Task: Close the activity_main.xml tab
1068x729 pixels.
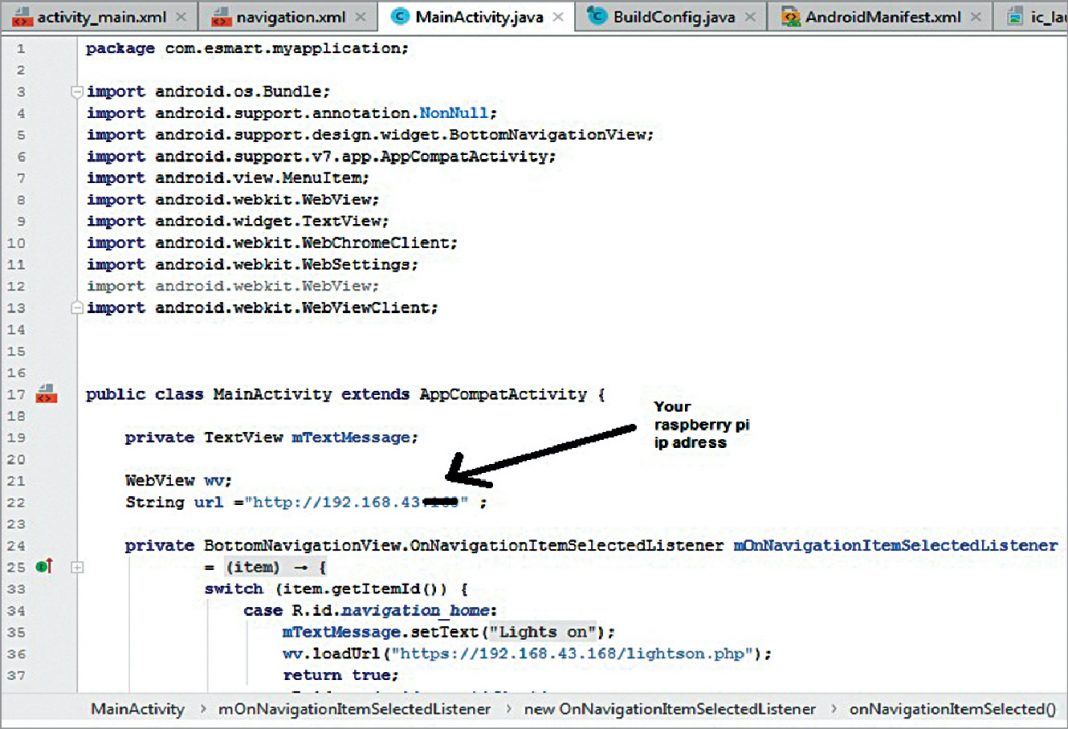Action: [180, 17]
